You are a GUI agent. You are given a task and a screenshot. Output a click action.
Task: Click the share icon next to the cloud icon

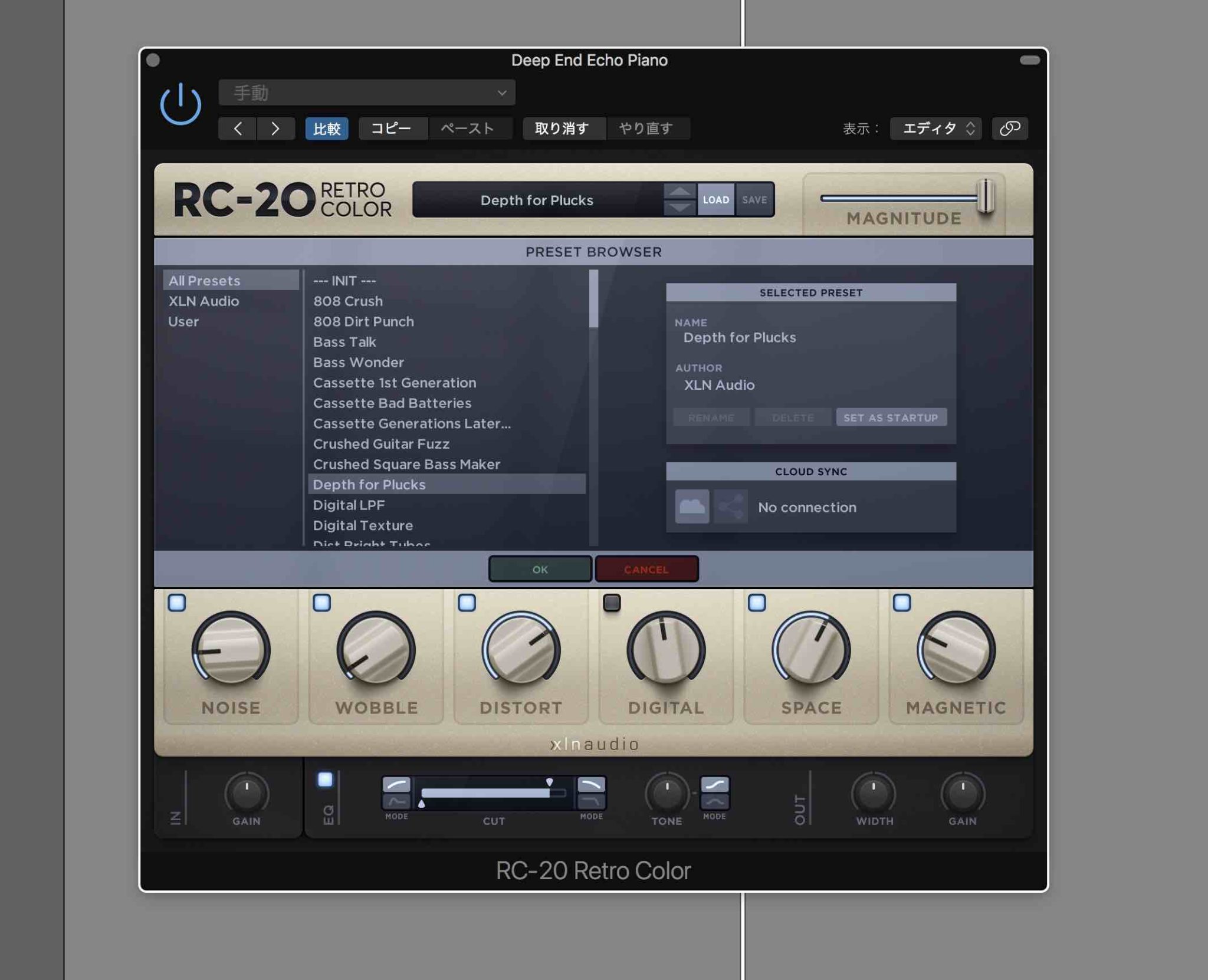[x=731, y=506]
